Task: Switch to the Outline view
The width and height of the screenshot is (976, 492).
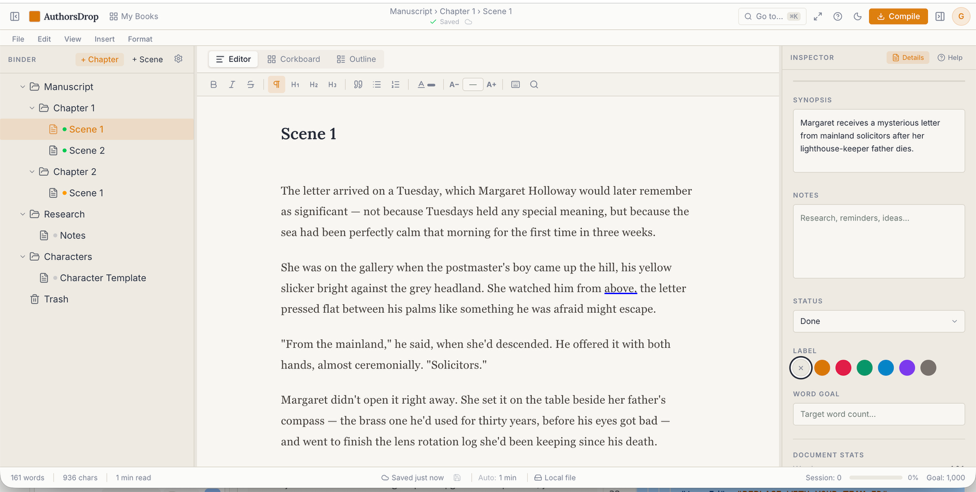Action: pos(356,59)
